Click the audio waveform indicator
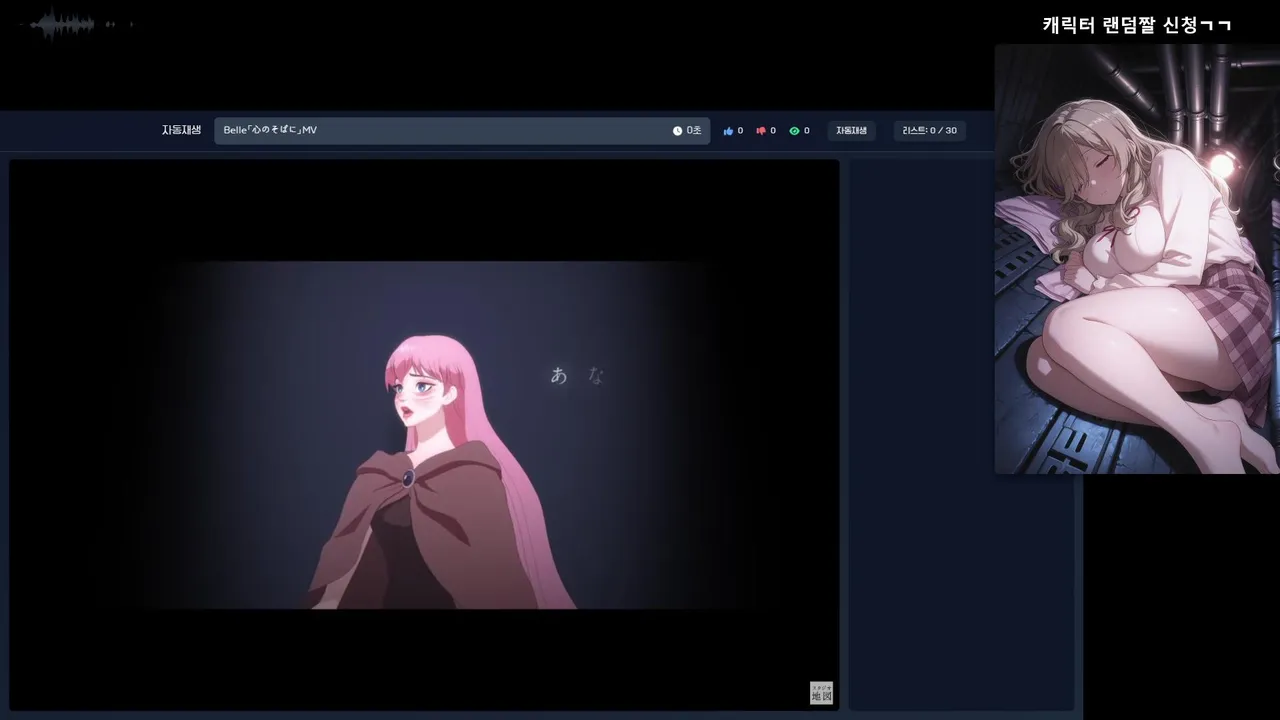The width and height of the screenshot is (1280, 720). click(x=76, y=24)
